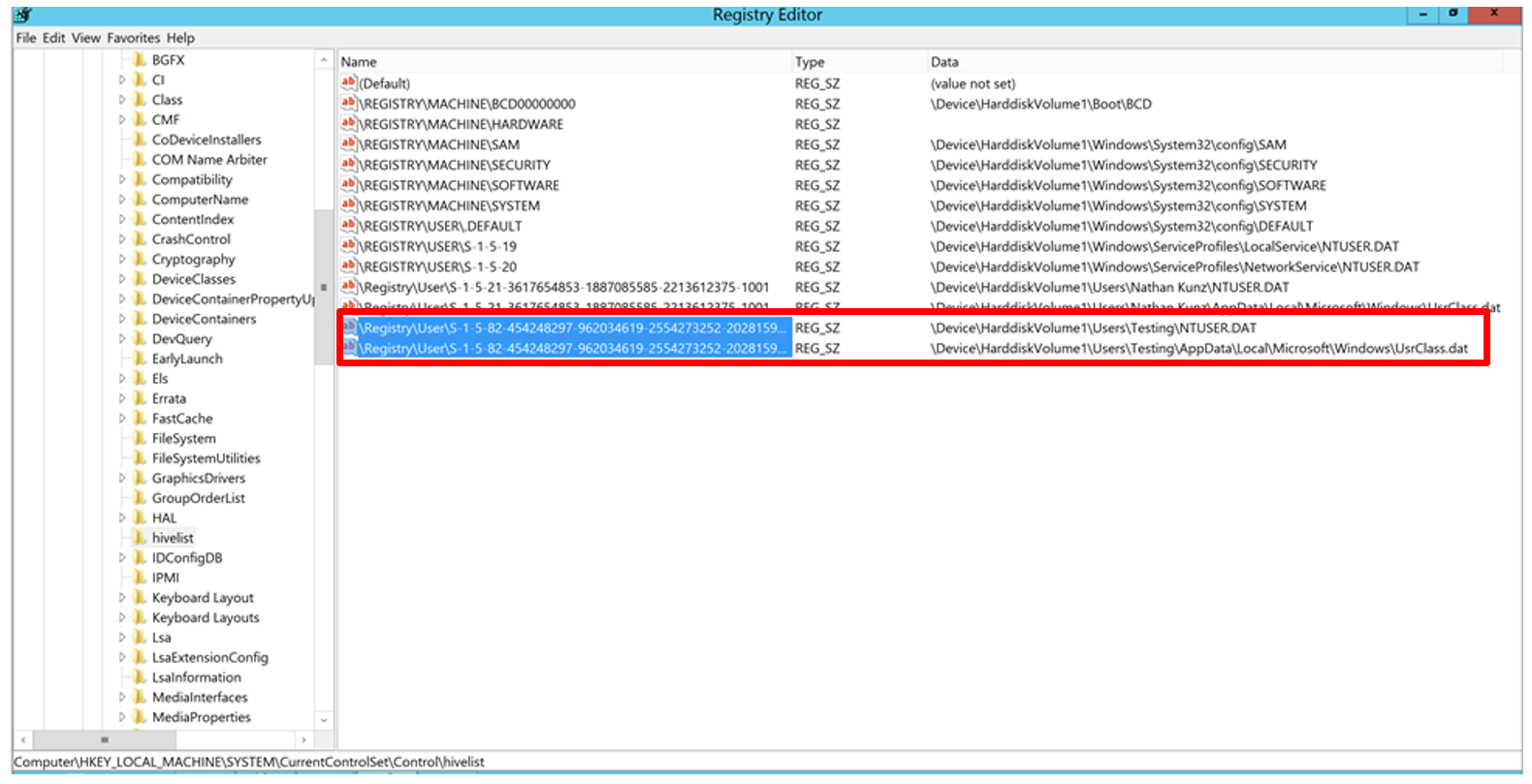
Task: Expand the Compatibility tree node
Action: pos(122,179)
